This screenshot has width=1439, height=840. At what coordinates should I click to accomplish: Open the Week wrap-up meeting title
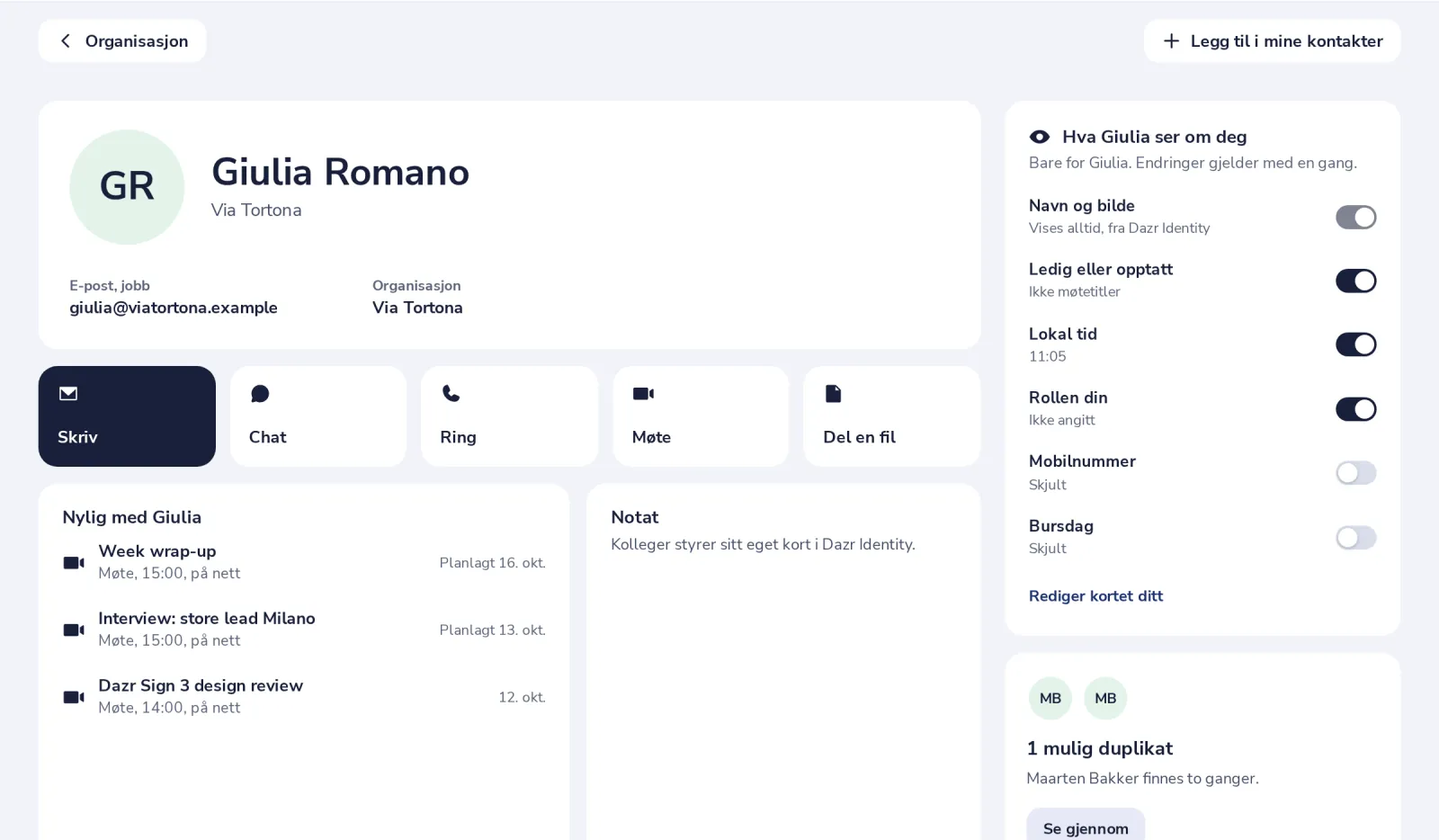coord(157,551)
